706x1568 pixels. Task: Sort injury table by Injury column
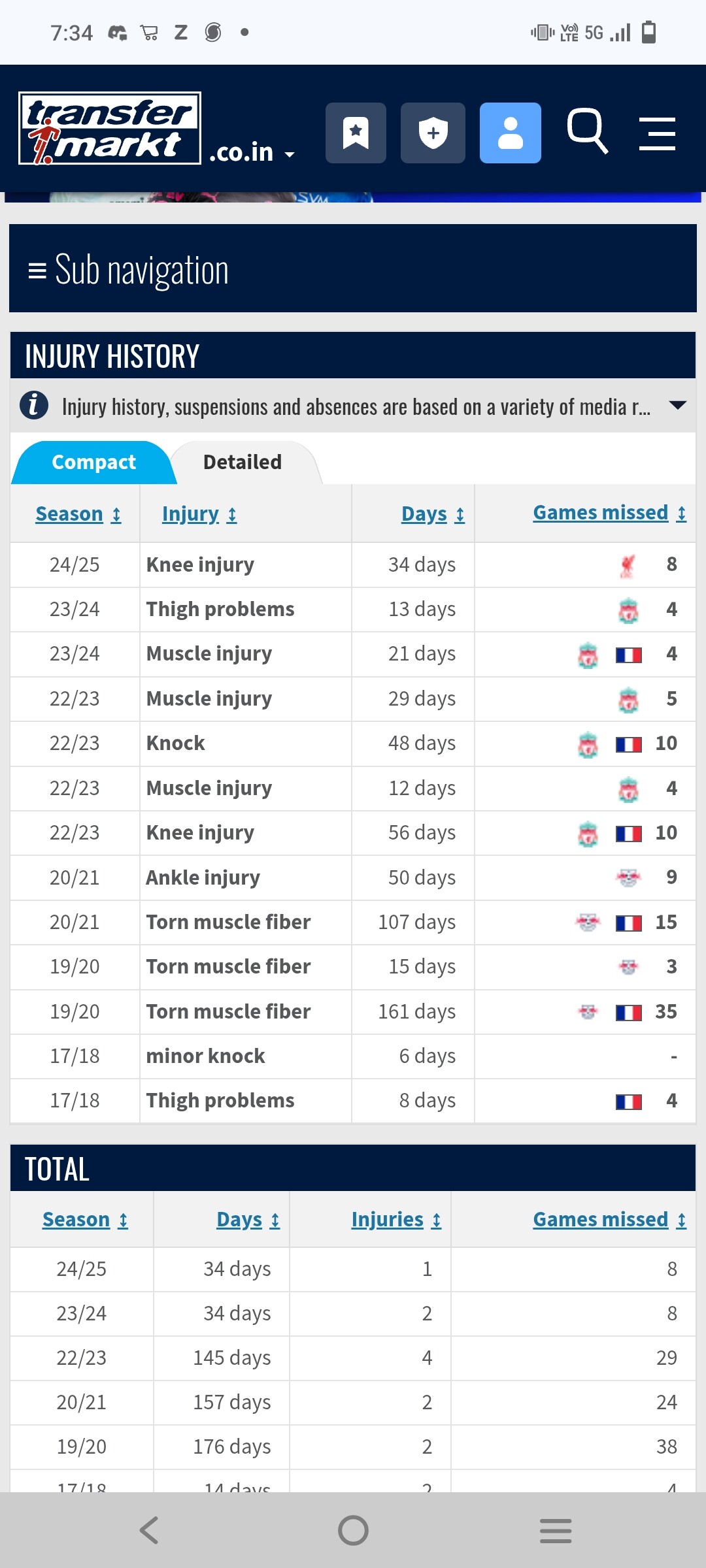tap(199, 514)
